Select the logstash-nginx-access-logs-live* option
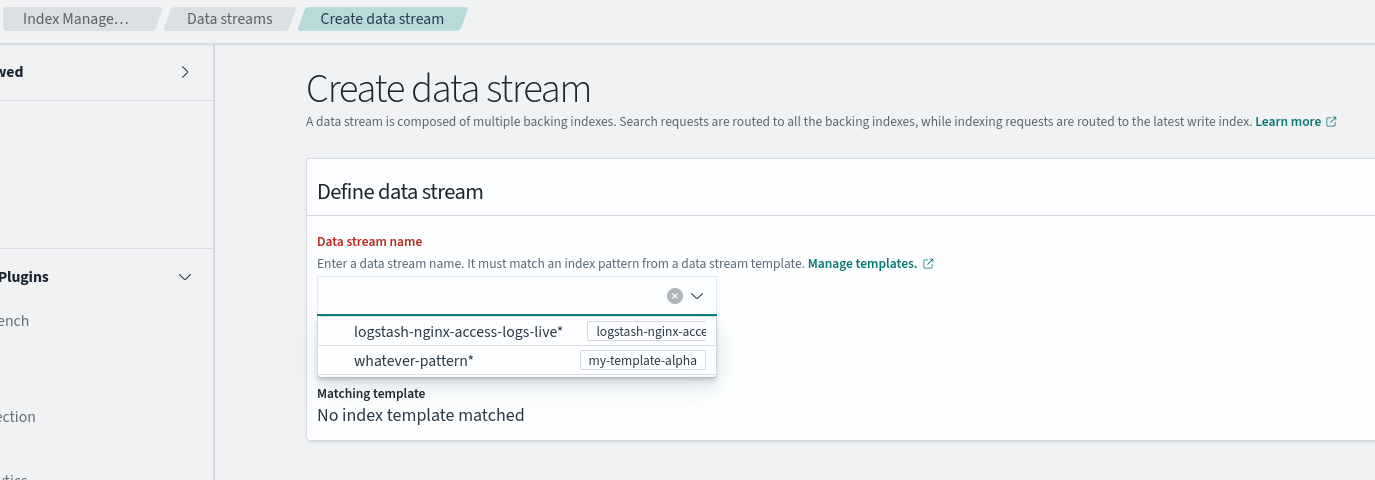 coord(458,331)
